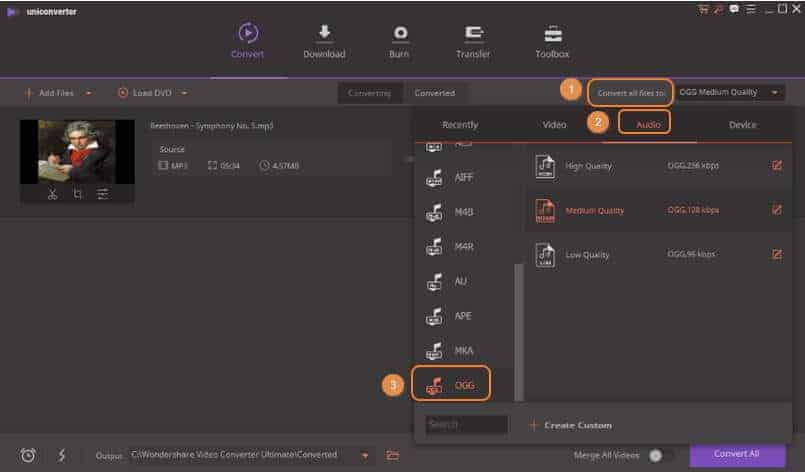Select the Audio tab
The height and width of the screenshot is (472, 805).
pos(648,125)
